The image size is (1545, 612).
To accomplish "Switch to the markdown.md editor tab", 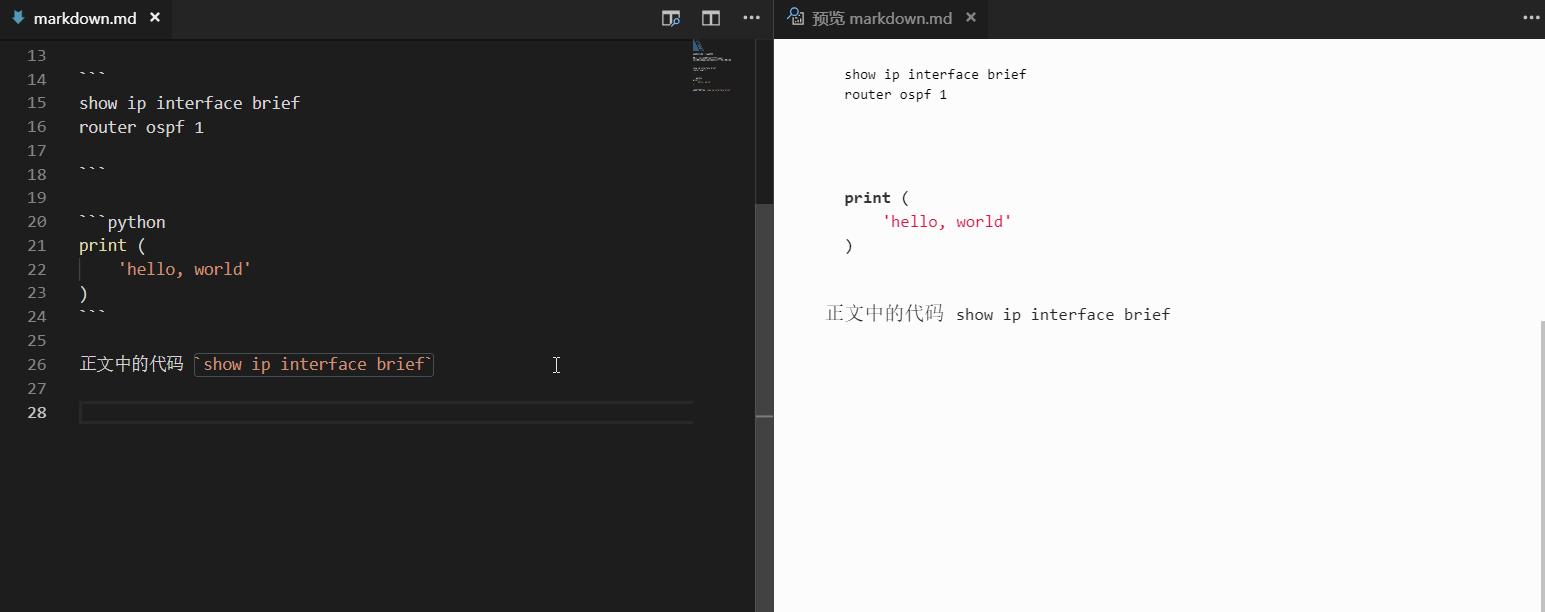I will click(x=85, y=17).
